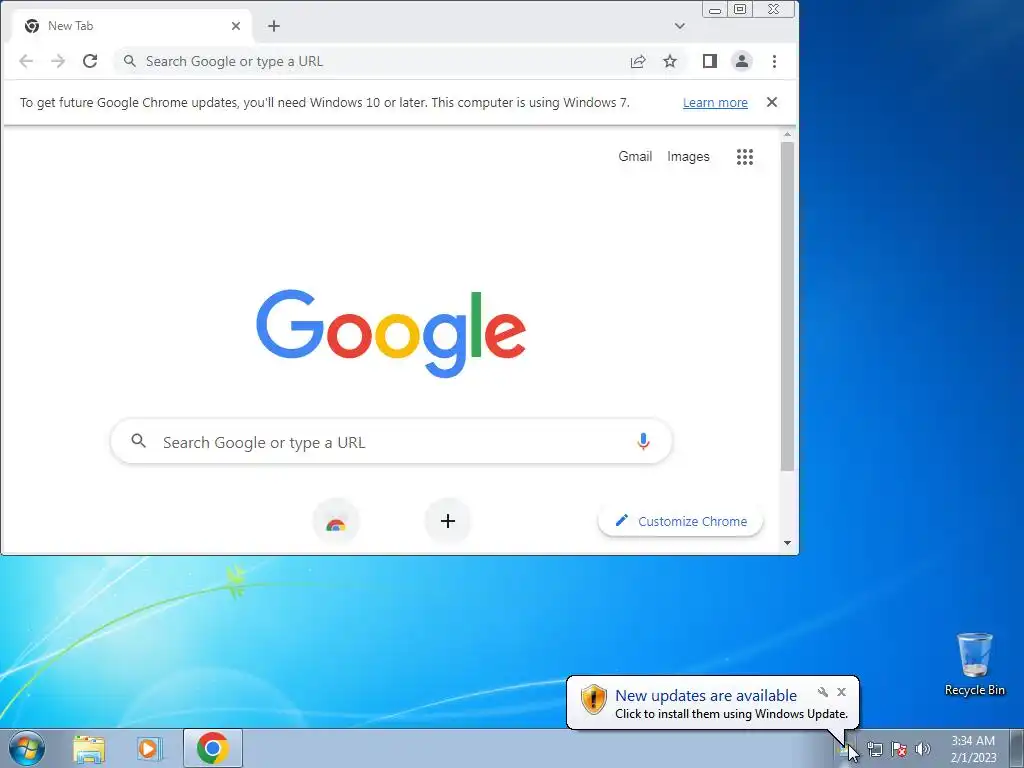The width and height of the screenshot is (1024, 768).
Task: Maximize the Chrome window
Action: click(x=740, y=10)
